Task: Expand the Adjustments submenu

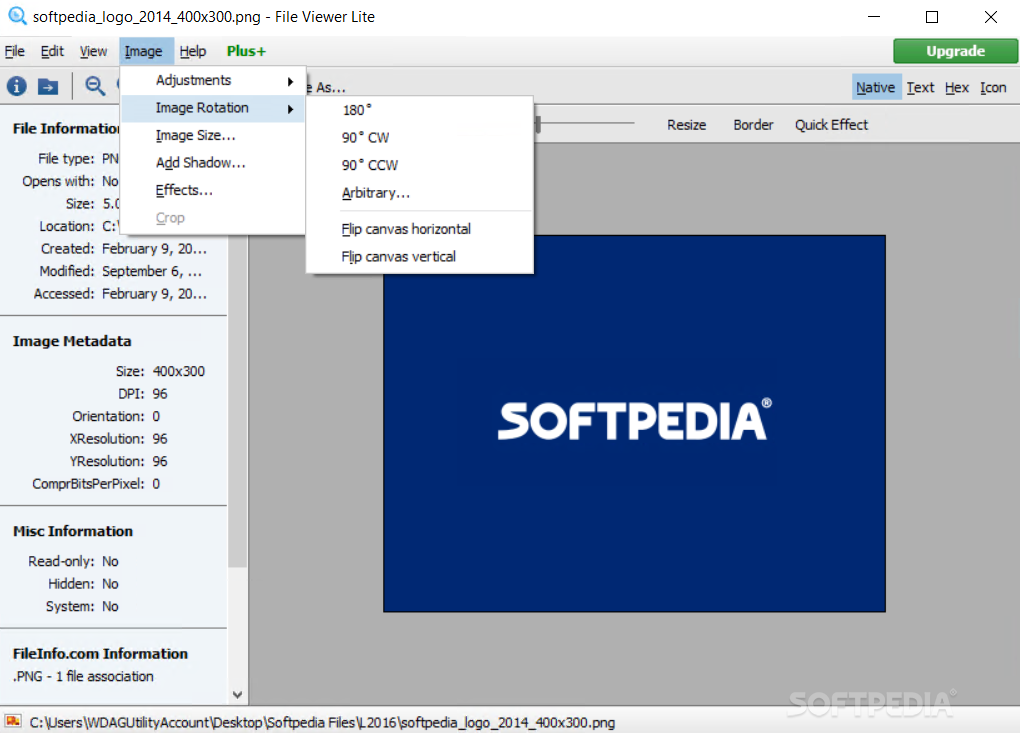Action: click(213, 81)
